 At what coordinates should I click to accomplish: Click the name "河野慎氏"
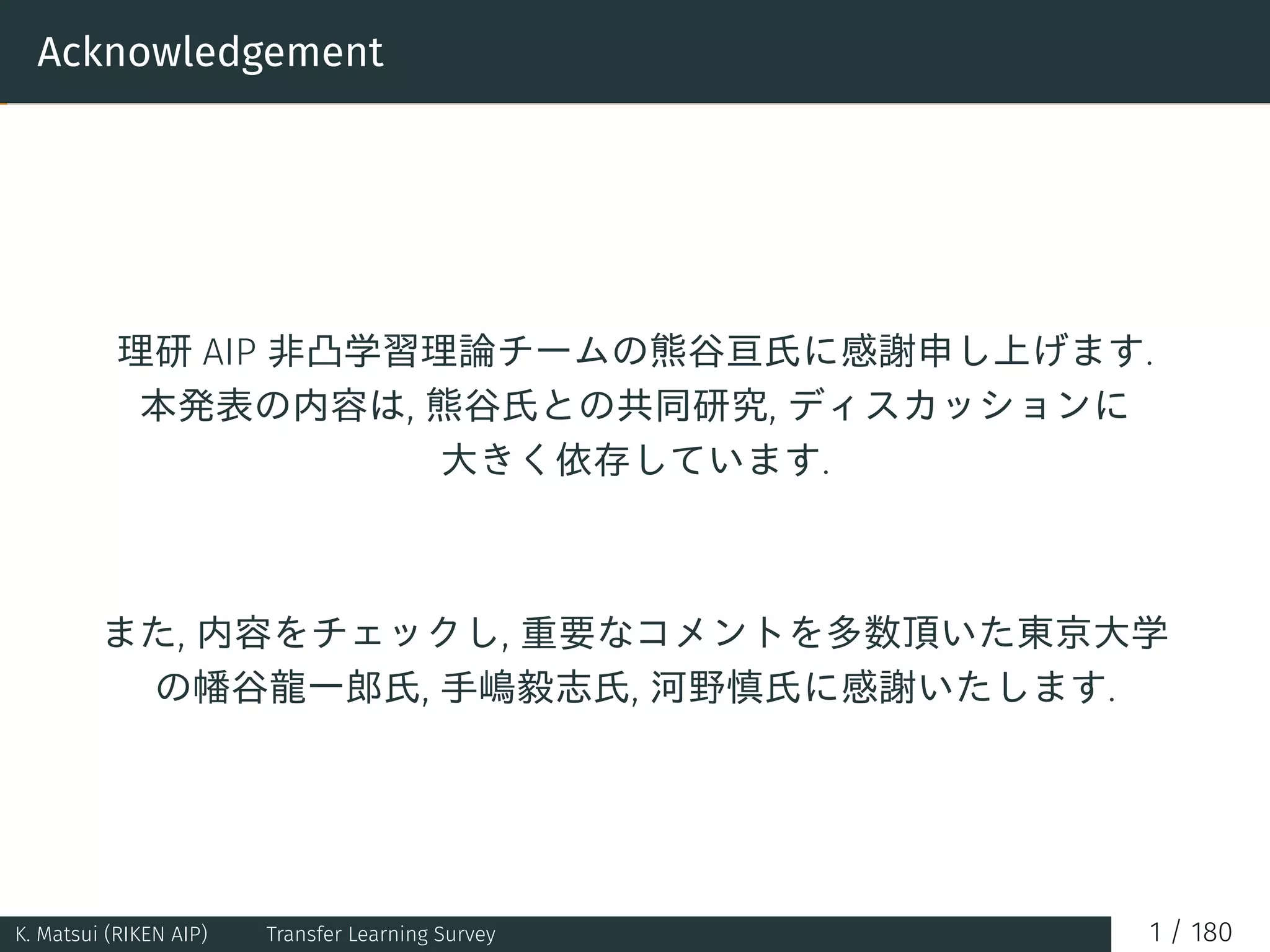pyautogui.click(x=726, y=688)
